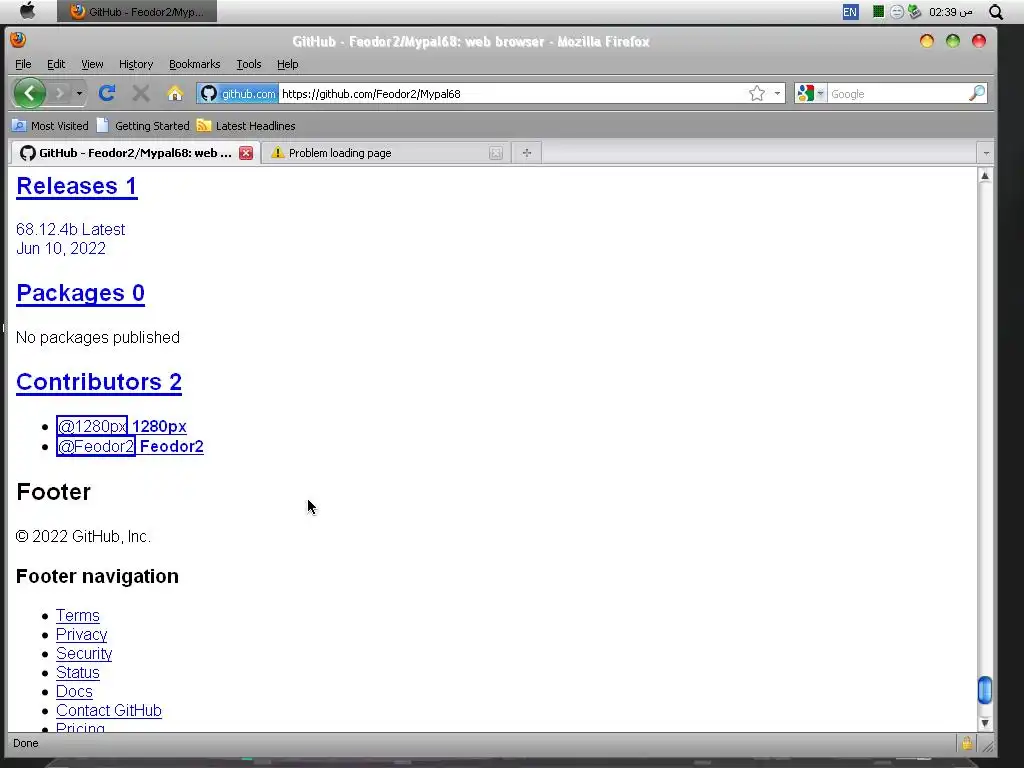Open the search engine selector dropdown
The width and height of the screenshot is (1024, 768).
tap(810, 93)
